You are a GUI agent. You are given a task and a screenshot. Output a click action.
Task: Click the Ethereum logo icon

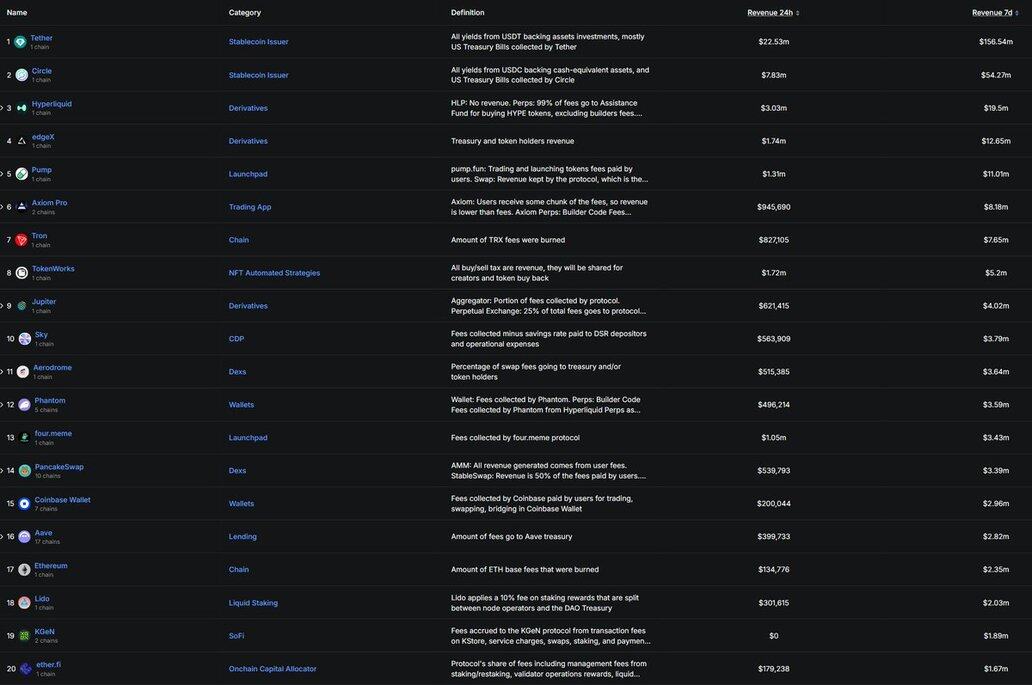coord(24,570)
